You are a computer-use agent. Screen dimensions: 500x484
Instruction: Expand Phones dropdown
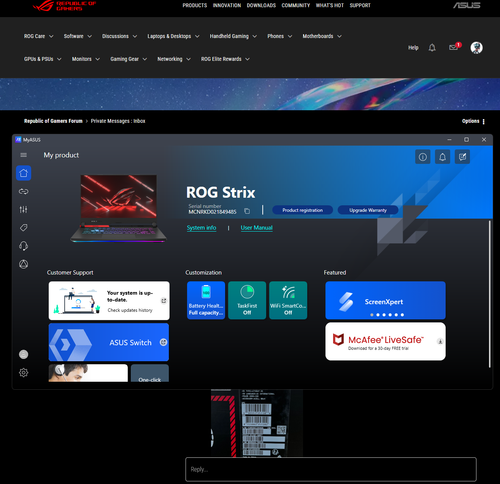(x=279, y=36)
